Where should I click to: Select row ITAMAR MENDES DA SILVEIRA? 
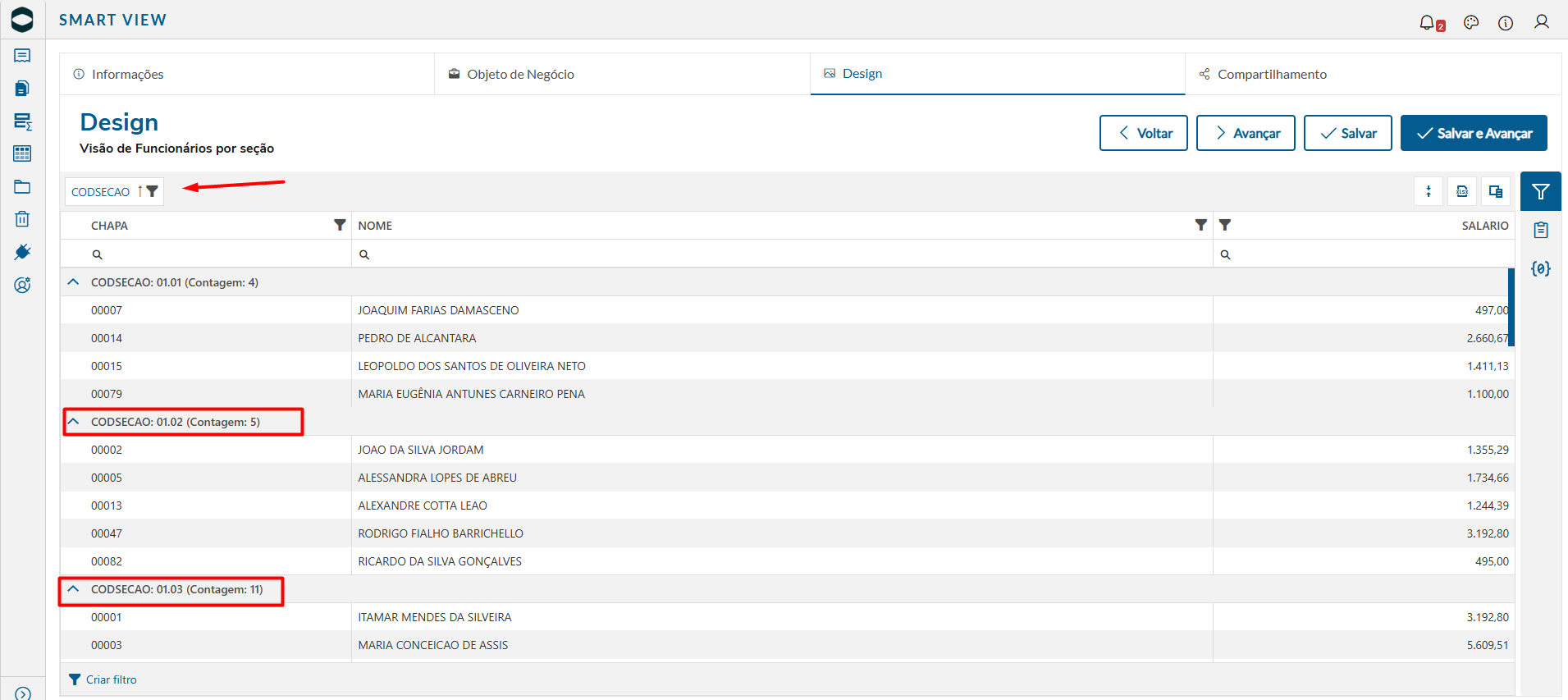(x=788, y=617)
